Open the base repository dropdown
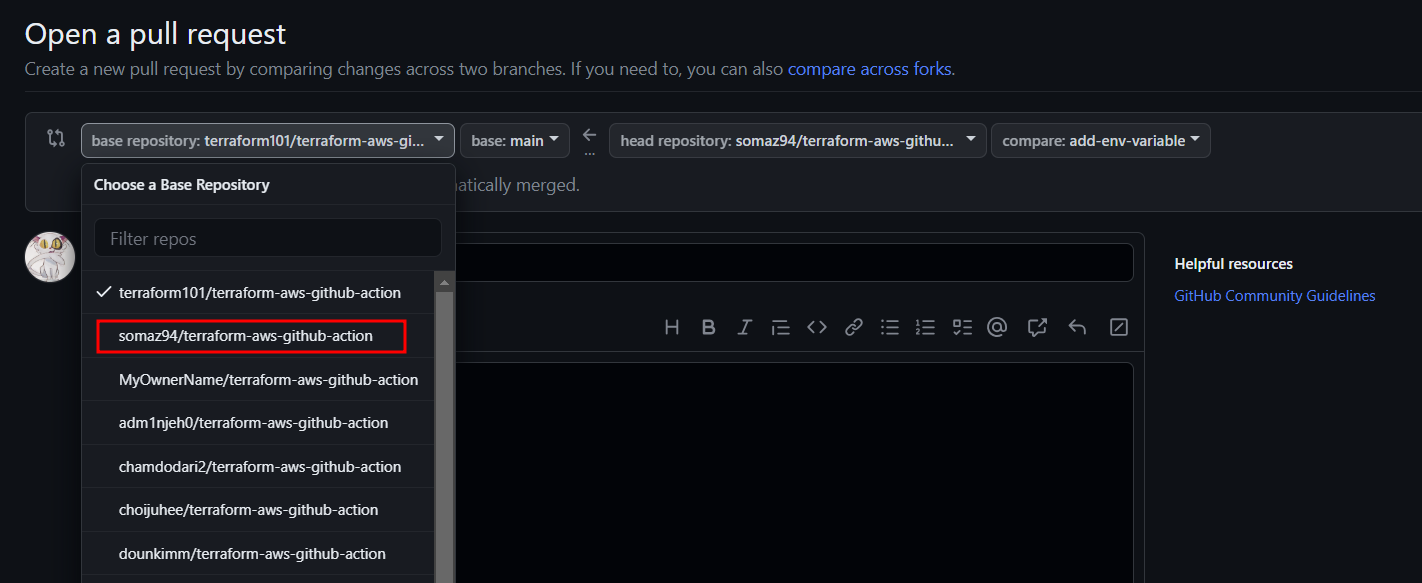The height and width of the screenshot is (583, 1422). (268, 141)
